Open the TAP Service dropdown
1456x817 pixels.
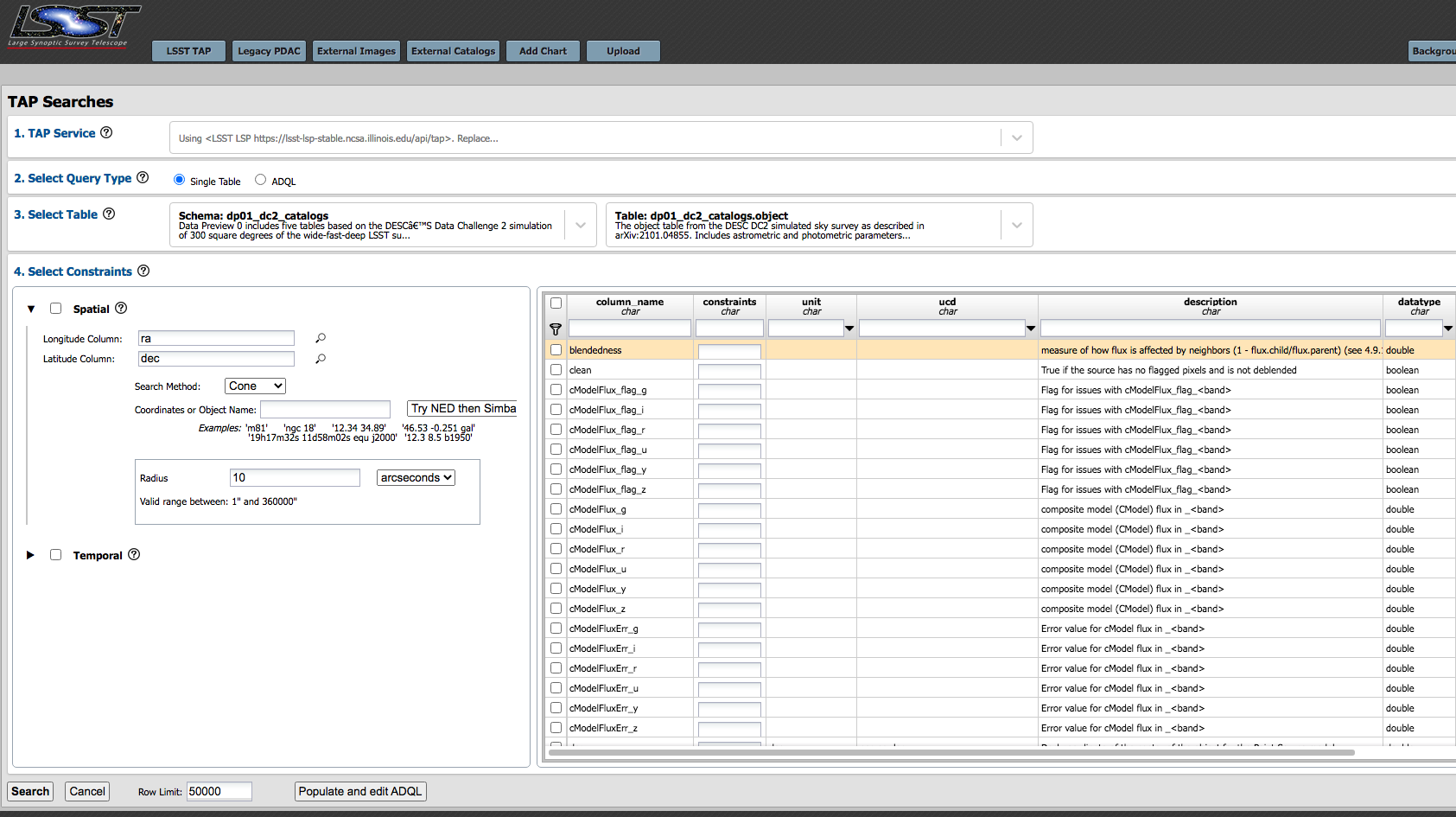point(1017,137)
